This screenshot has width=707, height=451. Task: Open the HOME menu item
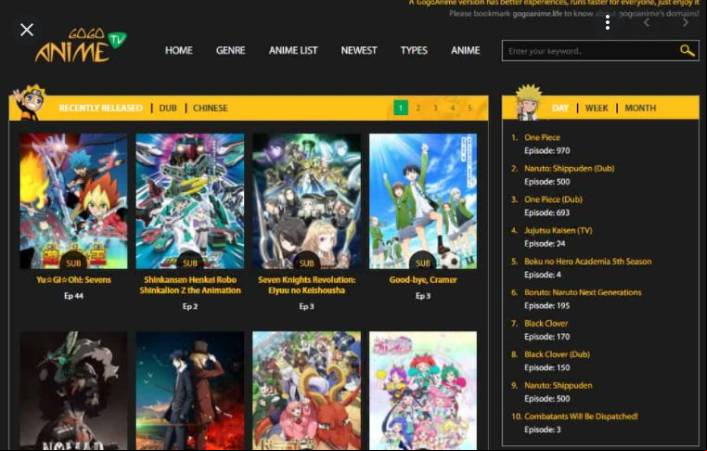click(179, 51)
